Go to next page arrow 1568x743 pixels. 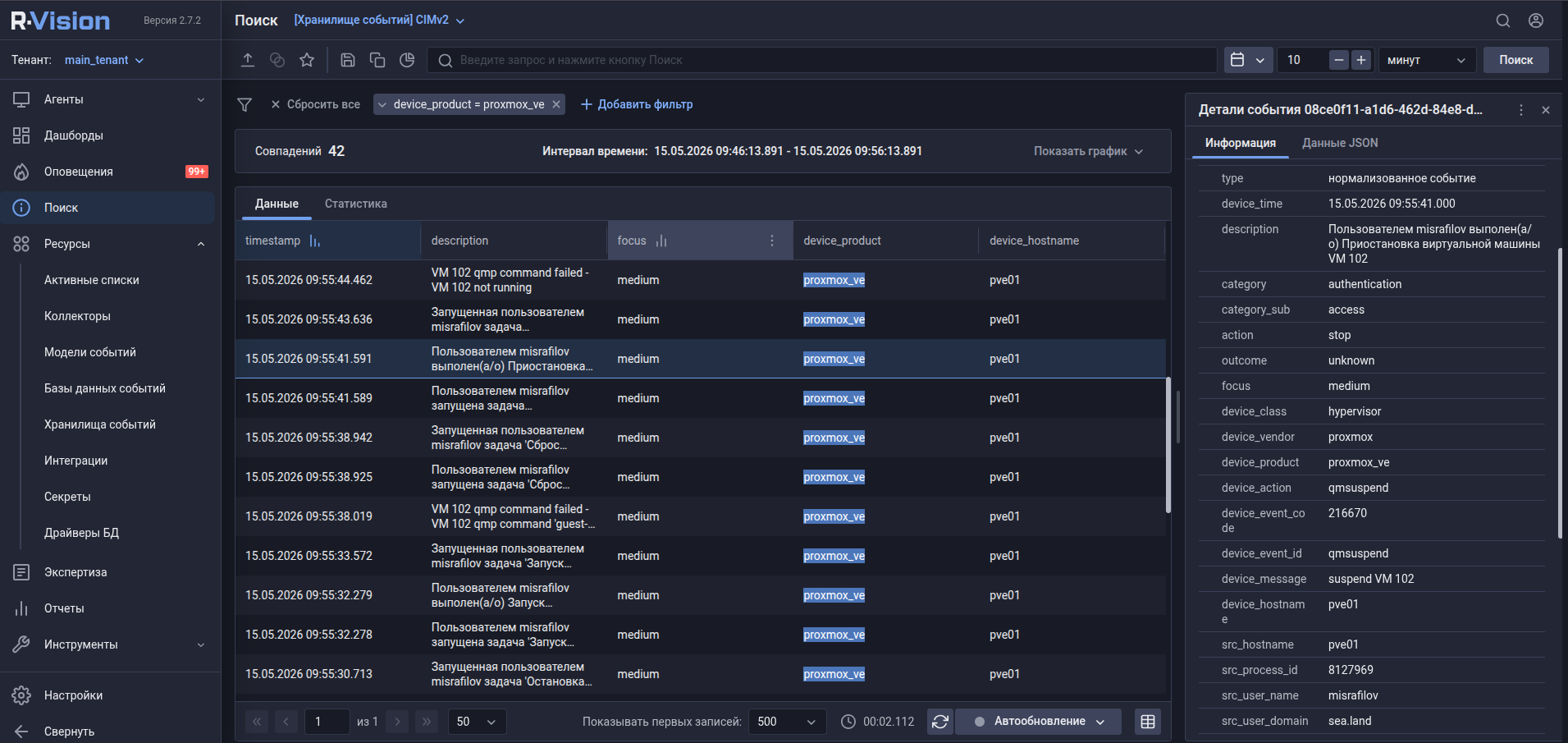click(397, 722)
